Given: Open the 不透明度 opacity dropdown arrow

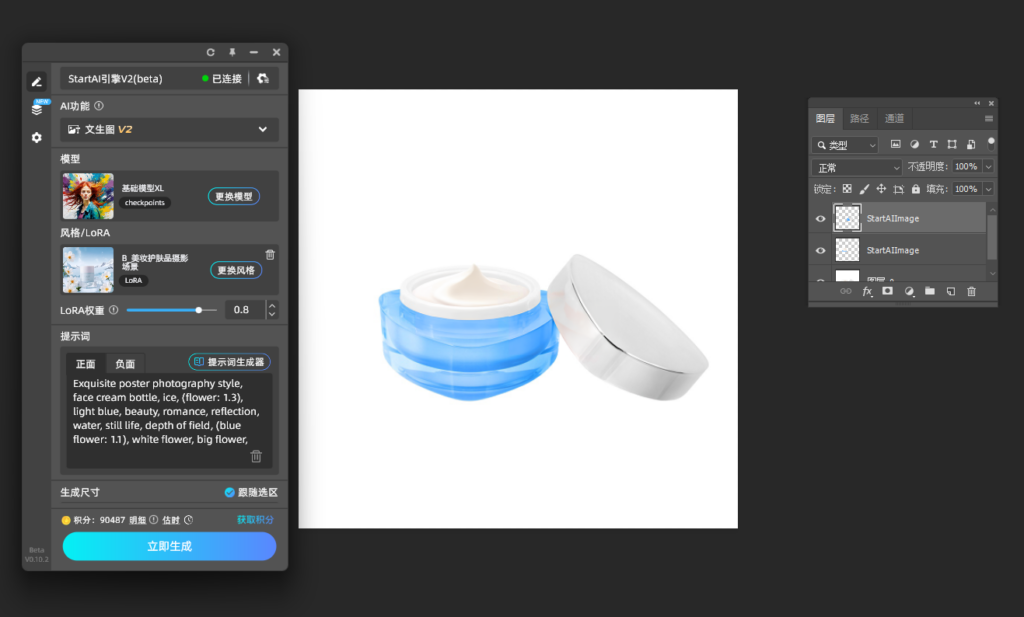Looking at the screenshot, I should coord(989,167).
